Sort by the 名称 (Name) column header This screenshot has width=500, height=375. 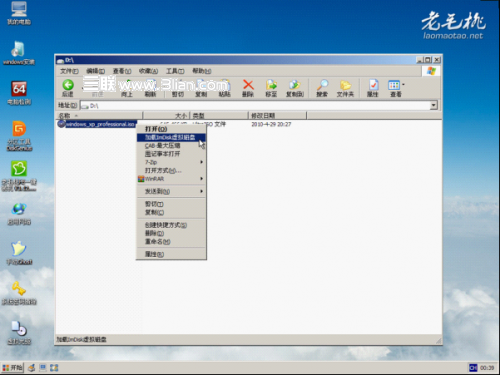point(99,116)
